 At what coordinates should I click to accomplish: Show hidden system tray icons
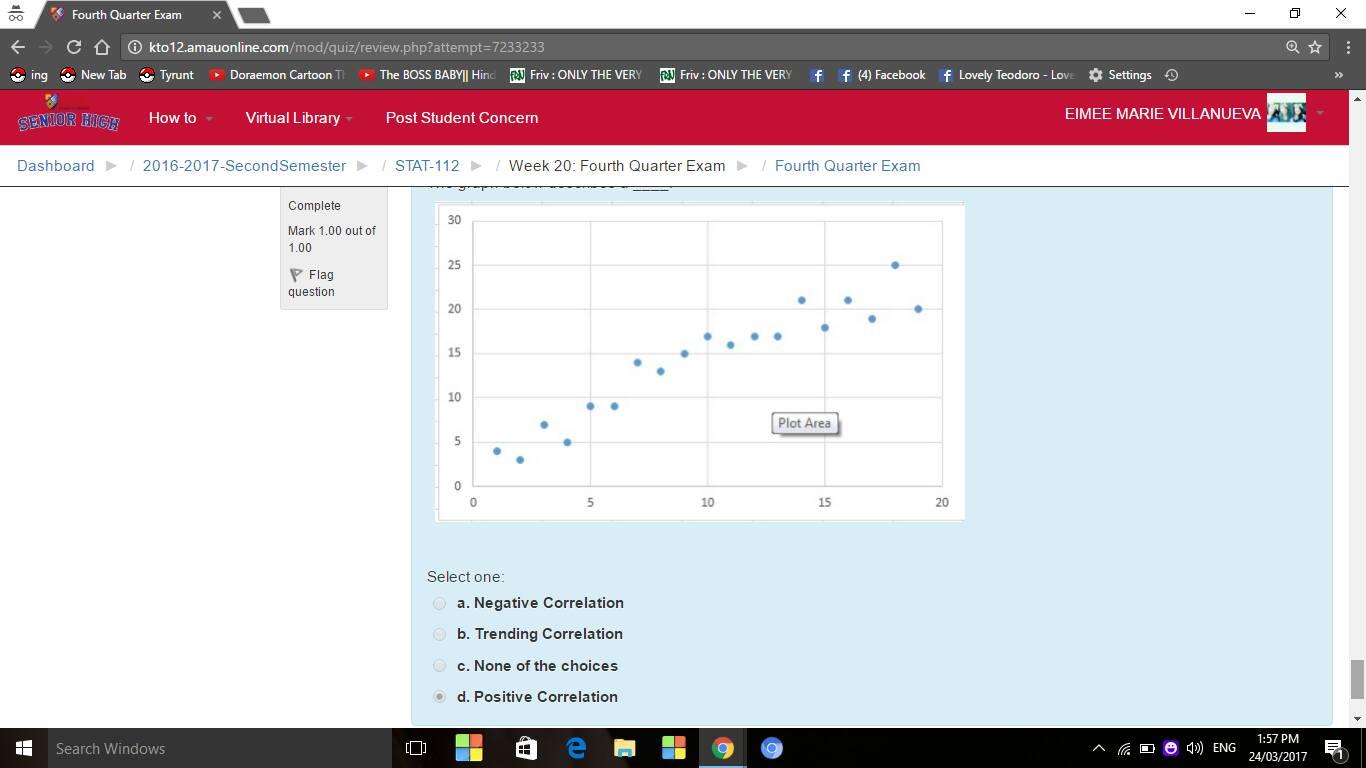coord(1098,748)
